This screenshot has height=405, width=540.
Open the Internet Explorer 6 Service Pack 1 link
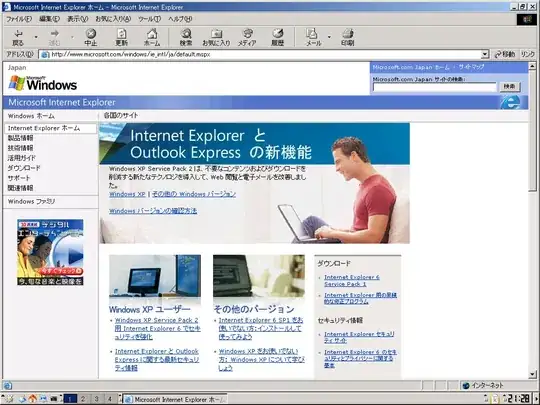pos(352,280)
